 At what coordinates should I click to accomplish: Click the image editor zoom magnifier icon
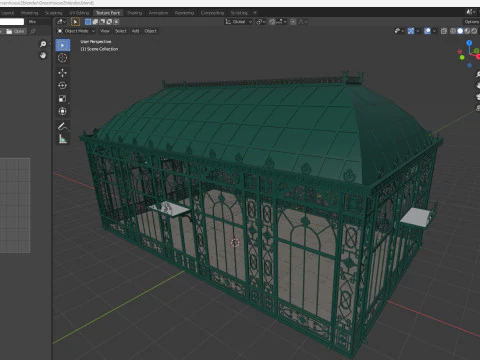pos(43,44)
